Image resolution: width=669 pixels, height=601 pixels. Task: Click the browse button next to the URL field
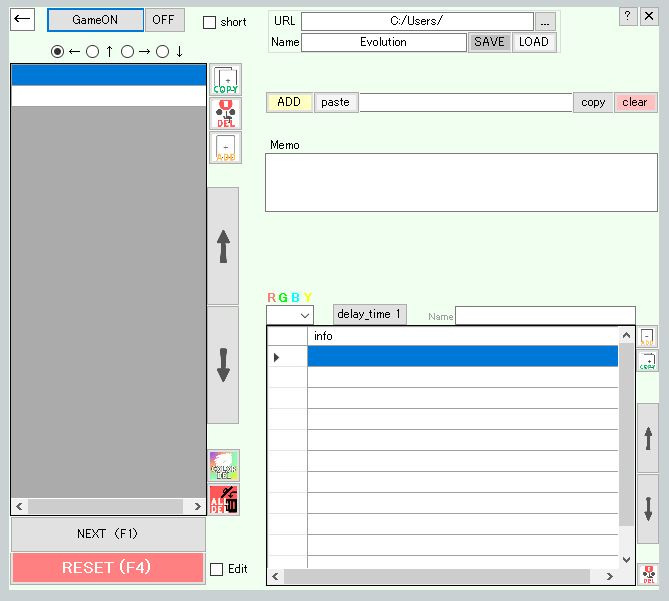pyautogui.click(x=545, y=22)
